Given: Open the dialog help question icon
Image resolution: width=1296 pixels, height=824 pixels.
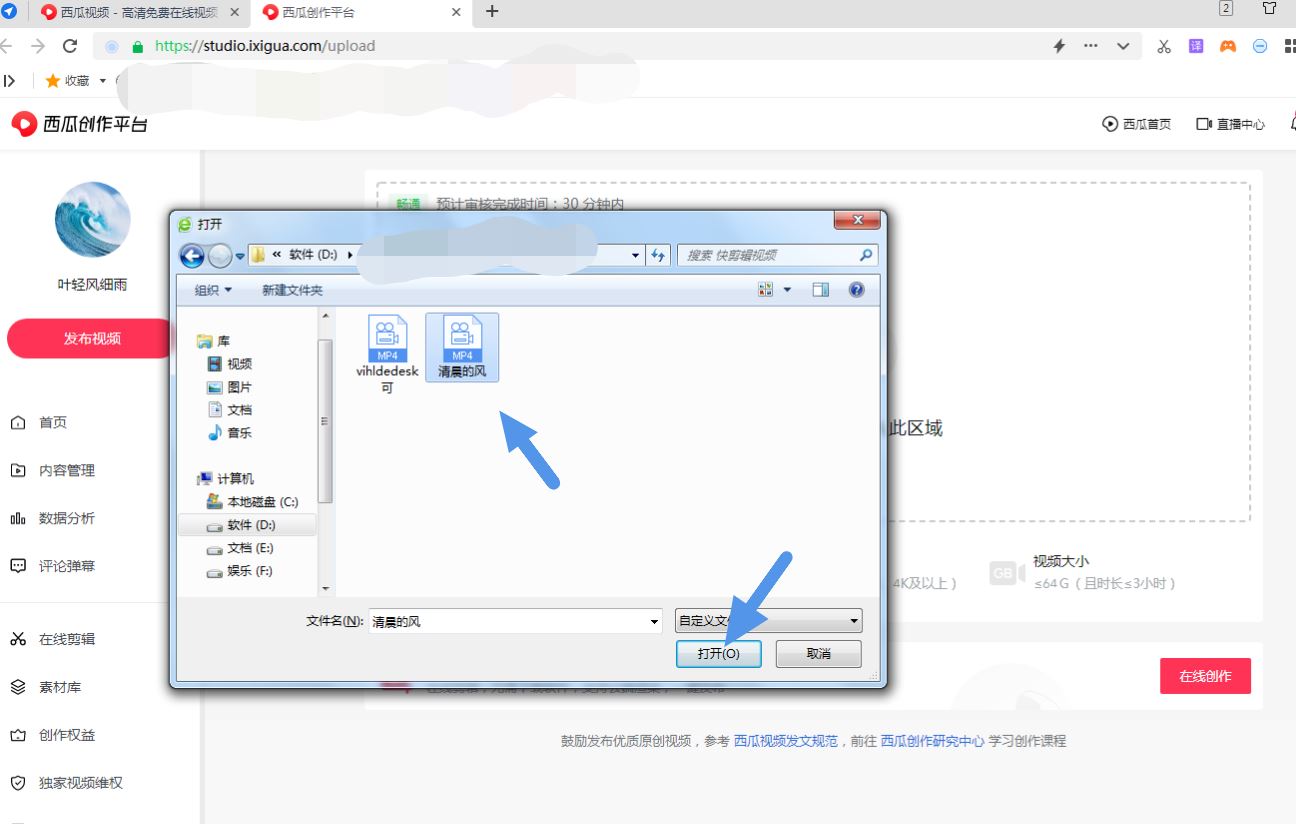Looking at the screenshot, I should pos(856,290).
